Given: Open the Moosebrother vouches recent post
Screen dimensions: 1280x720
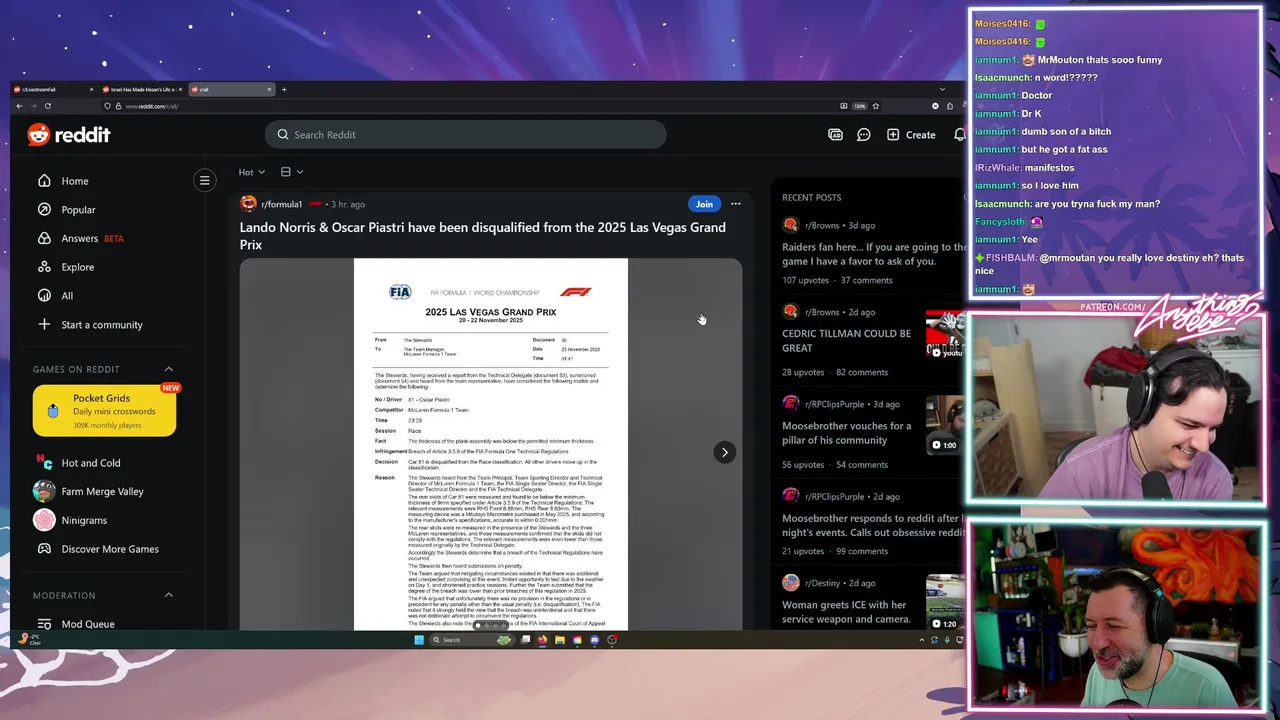Looking at the screenshot, I should (x=846, y=433).
